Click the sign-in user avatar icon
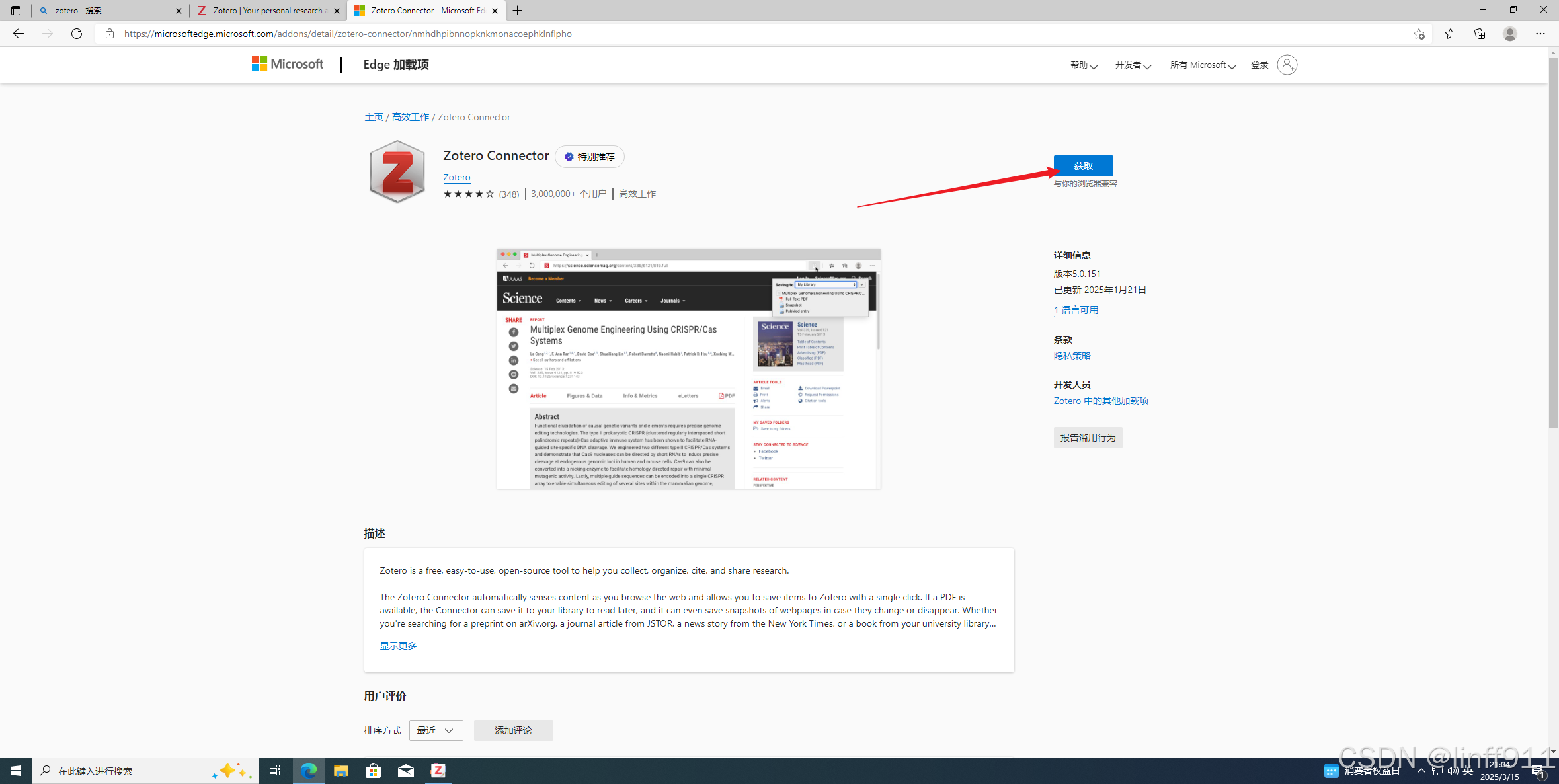 click(1287, 65)
